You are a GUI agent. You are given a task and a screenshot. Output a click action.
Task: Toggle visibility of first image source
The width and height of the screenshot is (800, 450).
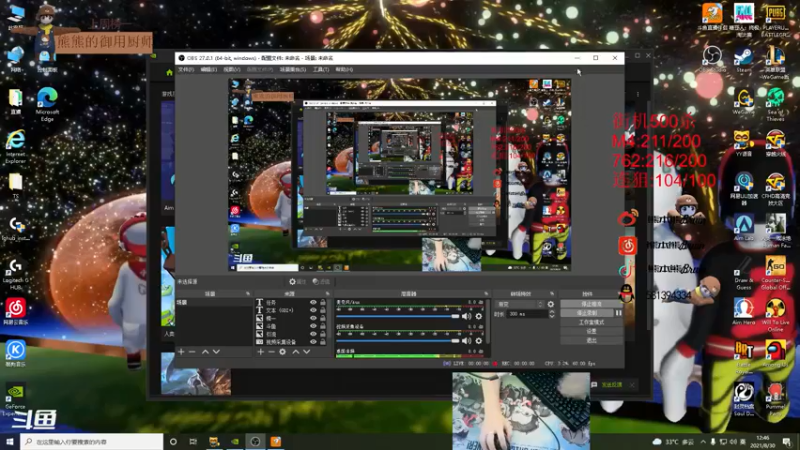tap(313, 318)
